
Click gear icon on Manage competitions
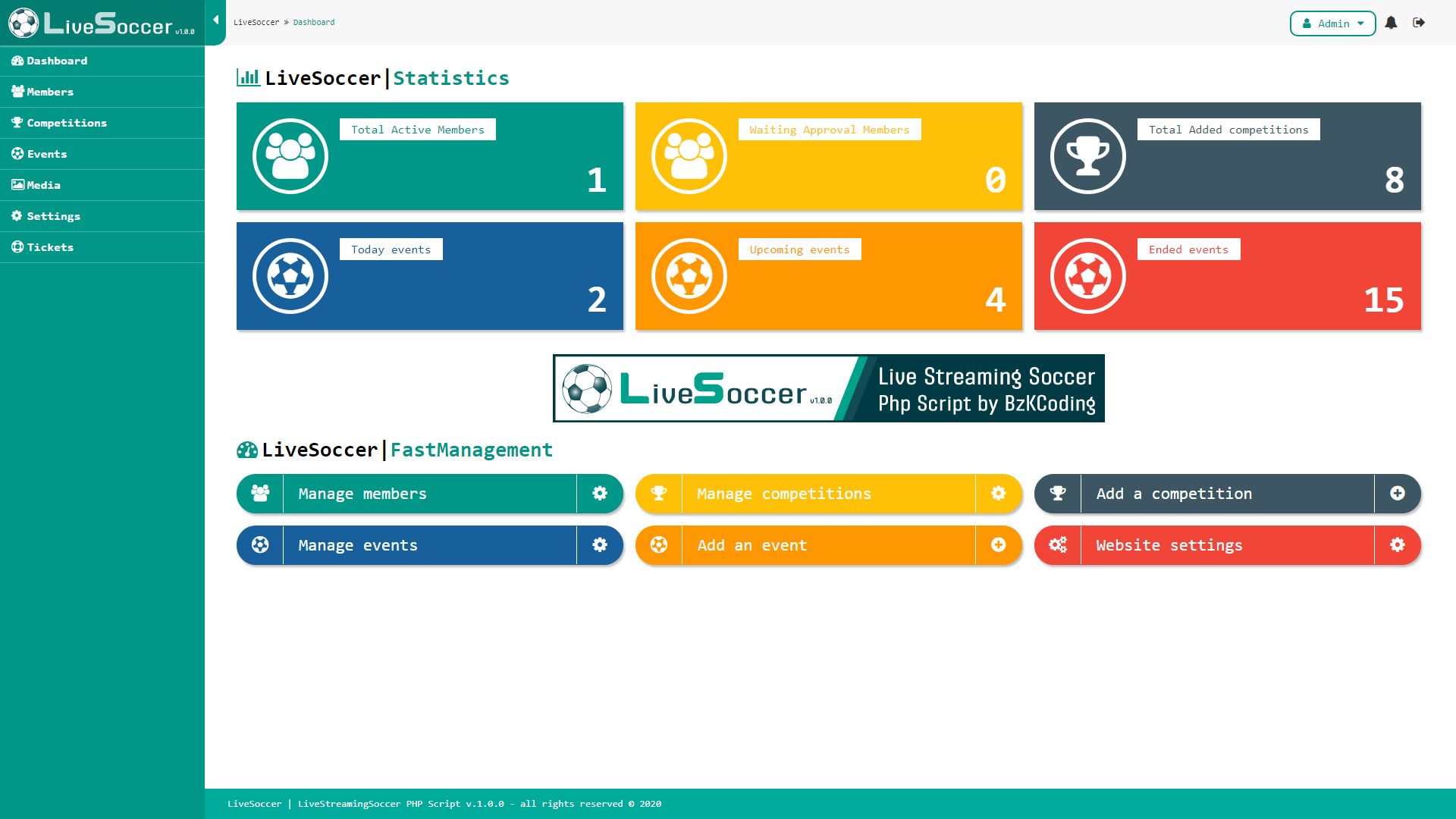(999, 494)
